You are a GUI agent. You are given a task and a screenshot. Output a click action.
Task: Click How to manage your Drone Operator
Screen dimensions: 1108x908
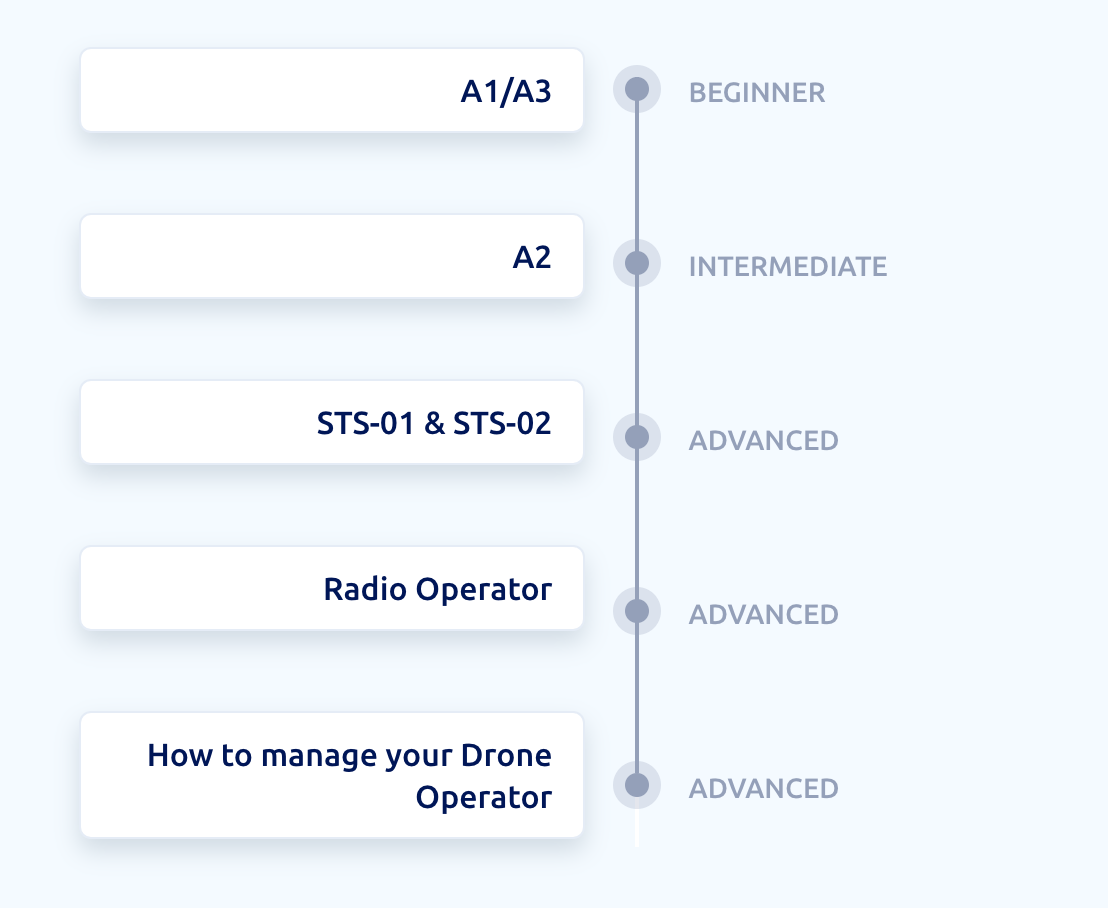pyautogui.click(x=332, y=775)
